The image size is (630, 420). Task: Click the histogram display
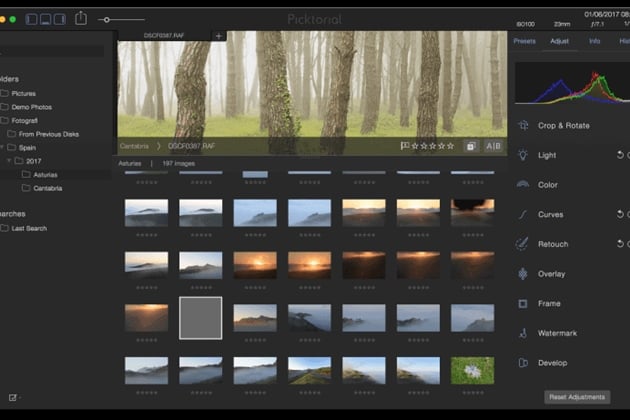573,83
